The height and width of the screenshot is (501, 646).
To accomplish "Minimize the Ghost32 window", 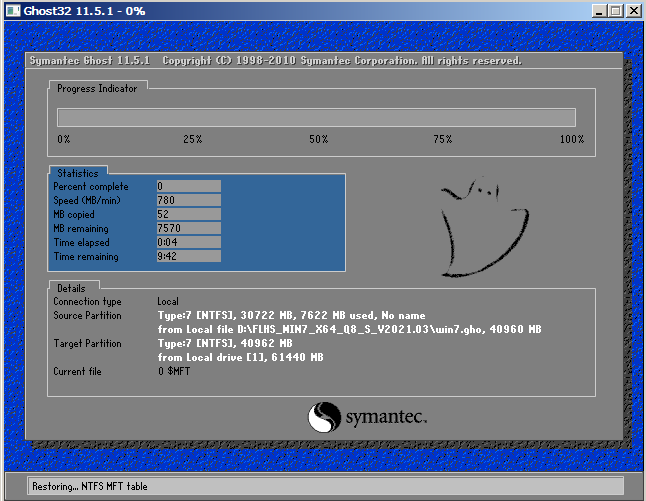I will click(599, 11).
